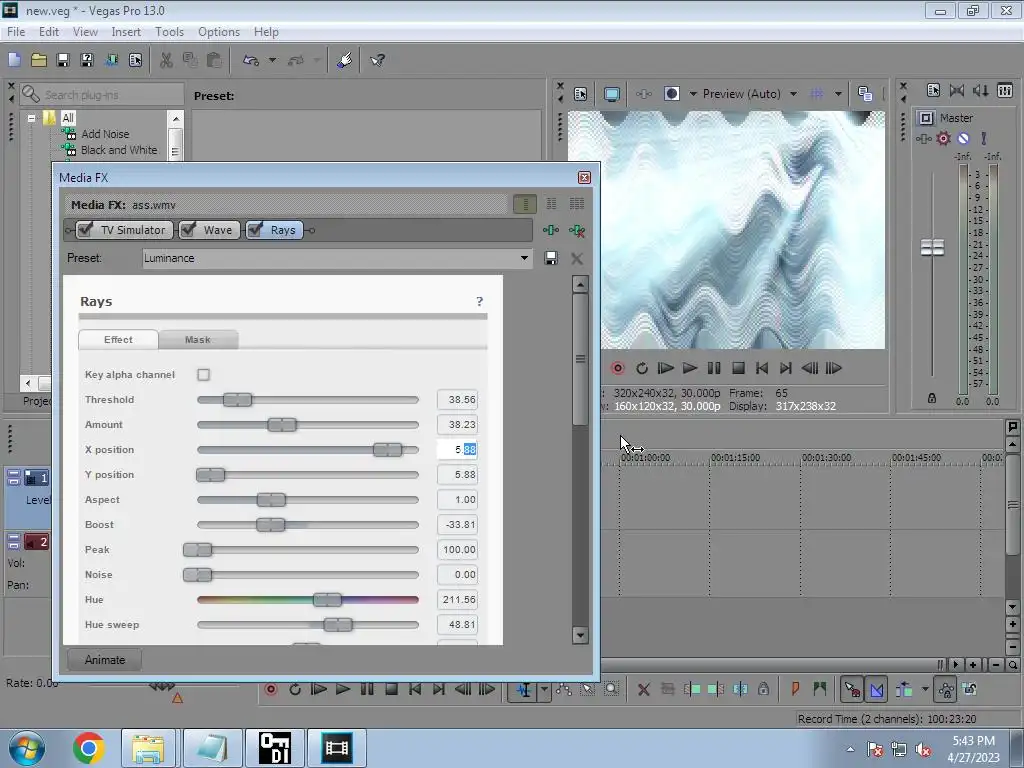Image resolution: width=1024 pixels, height=768 pixels.
Task: Open the Undo history dropdown arrow
Action: click(x=272, y=60)
